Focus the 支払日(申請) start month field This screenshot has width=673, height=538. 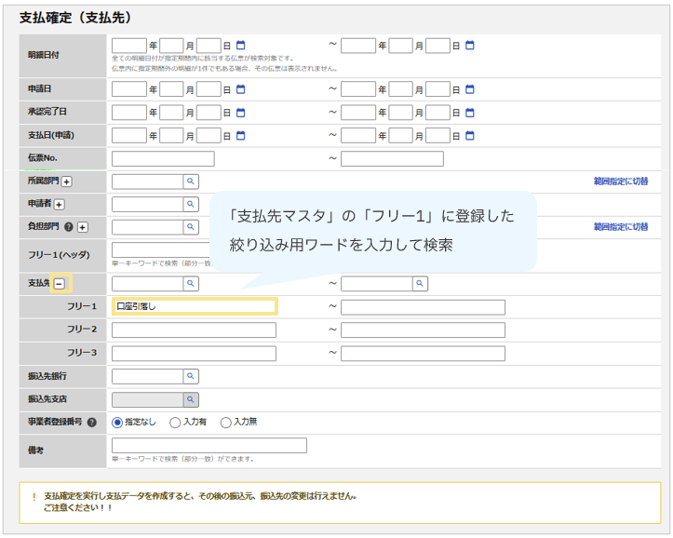click(x=171, y=136)
